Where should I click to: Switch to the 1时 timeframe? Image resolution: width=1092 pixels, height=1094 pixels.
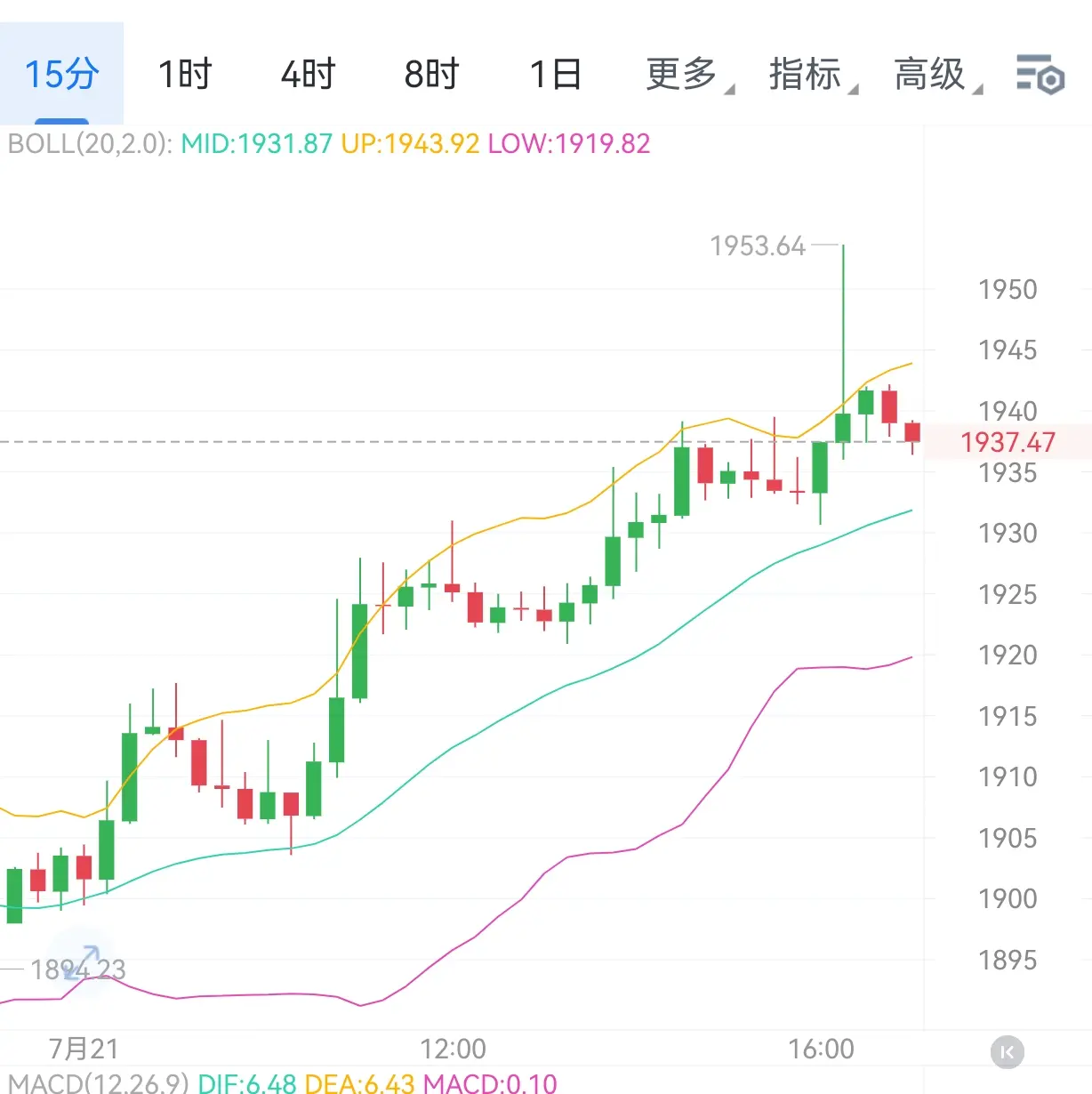pyautogui.click(x=185, y=74)
